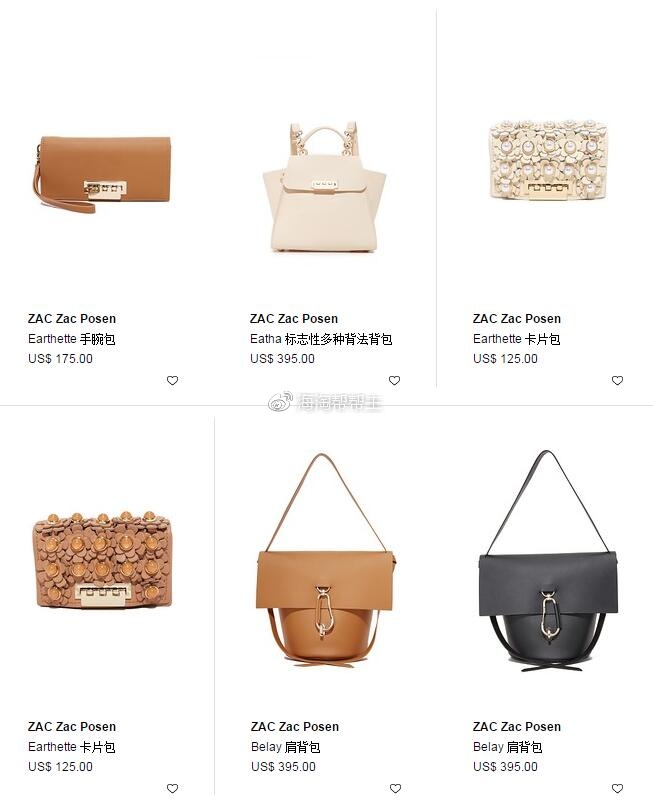Screen dimensions: 653x806
Task: Click Belay 肩背包 title under black bag
Action: click(507, 746)
